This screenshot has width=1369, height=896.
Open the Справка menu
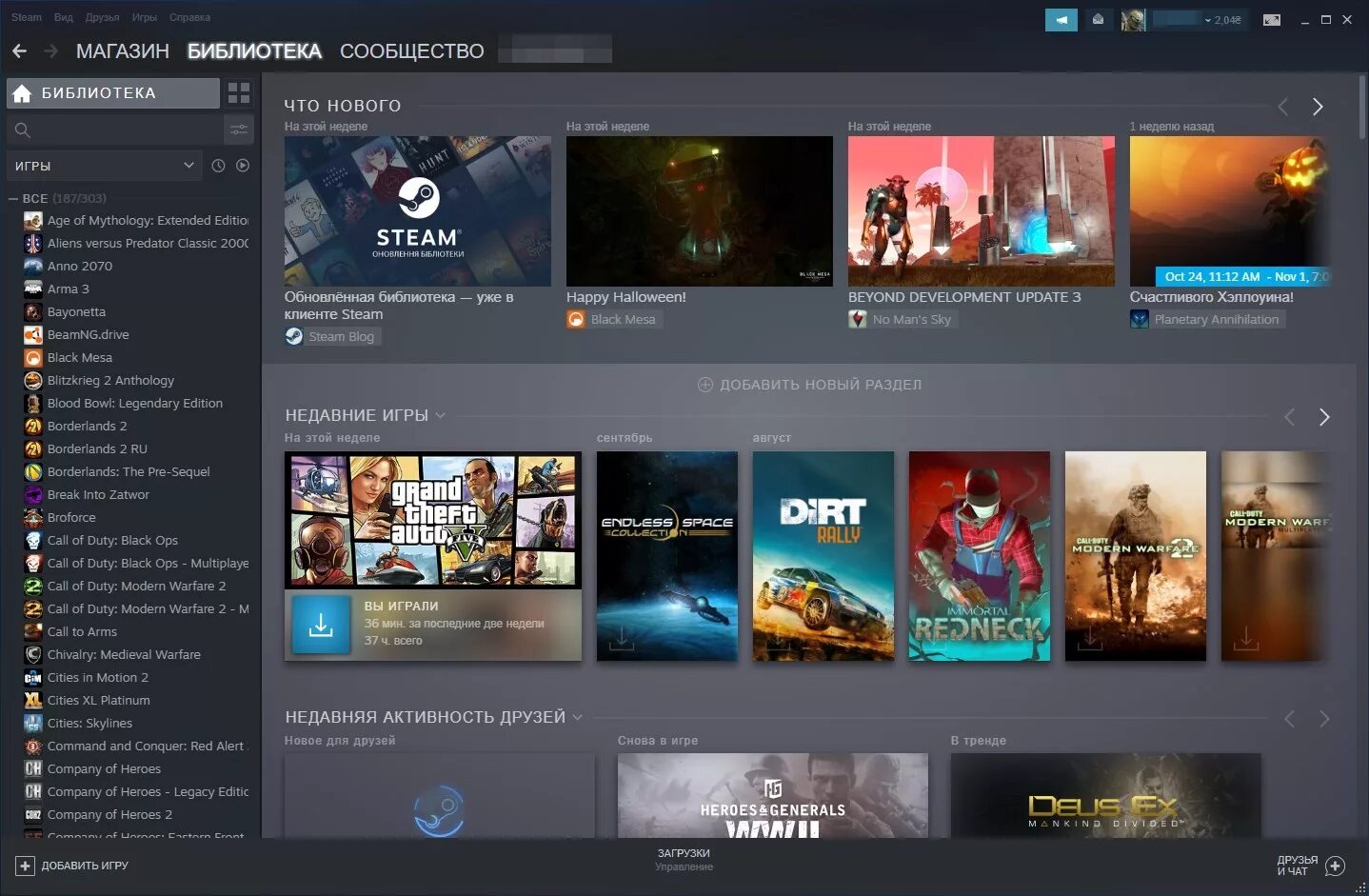tap(189, 17)
